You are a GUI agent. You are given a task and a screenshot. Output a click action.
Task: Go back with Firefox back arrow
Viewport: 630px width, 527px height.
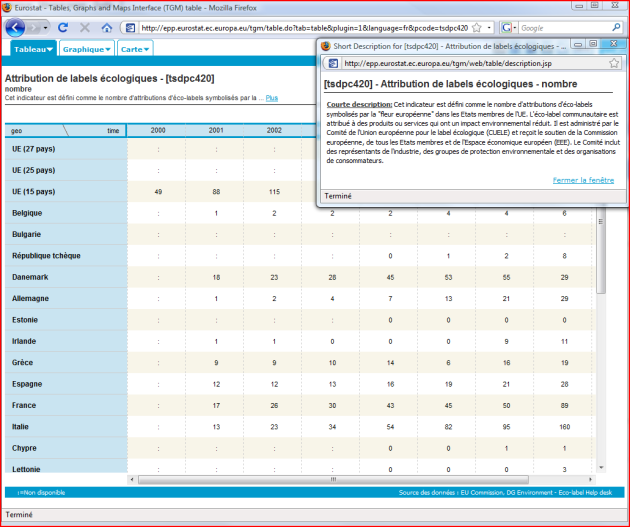pos(15,28)
